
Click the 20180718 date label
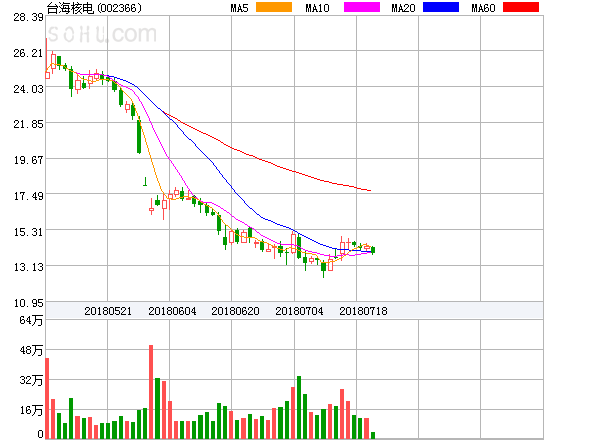tap(363, 311)
